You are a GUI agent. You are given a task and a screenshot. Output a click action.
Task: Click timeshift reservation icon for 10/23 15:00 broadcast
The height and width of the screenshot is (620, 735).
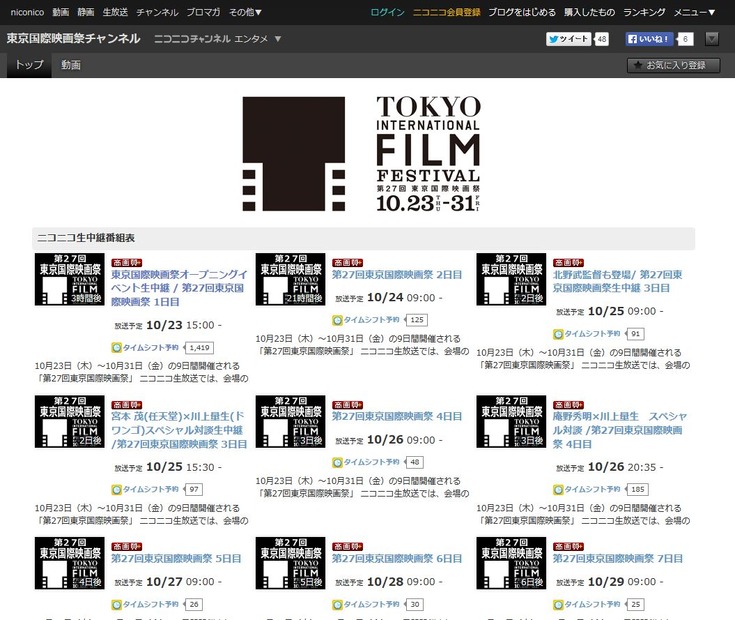(x=116, y=348)
